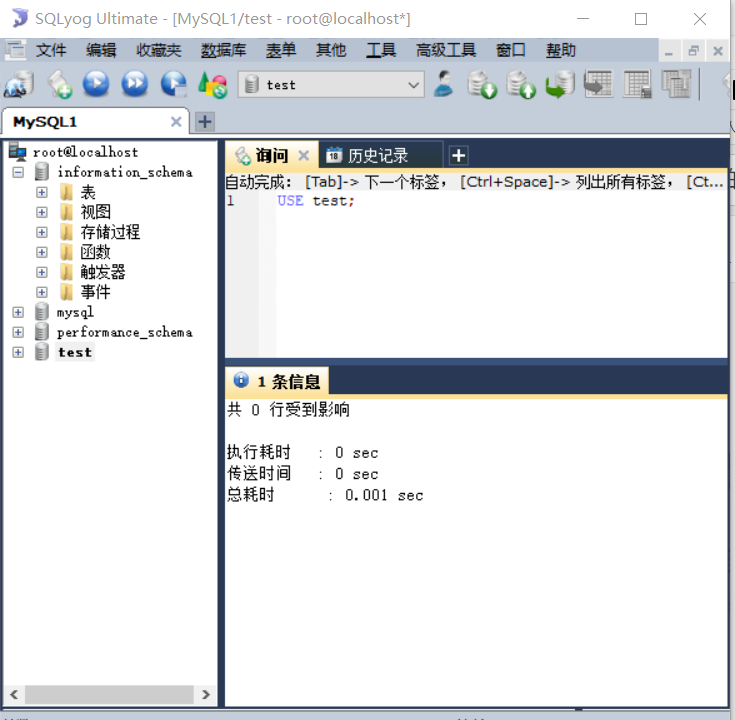This screenshot has width=735, height=720.
Task: Click the root@localhost server icon
Action: point(17,152)
